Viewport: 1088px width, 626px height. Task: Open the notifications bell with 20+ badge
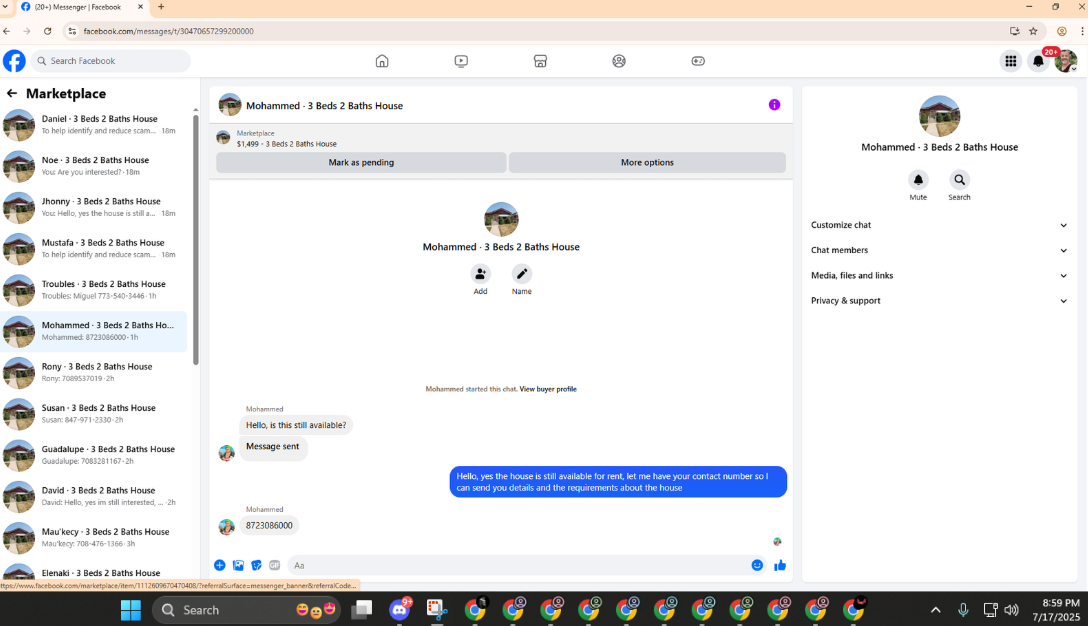pyautogui.click(x=1038, y=61)
